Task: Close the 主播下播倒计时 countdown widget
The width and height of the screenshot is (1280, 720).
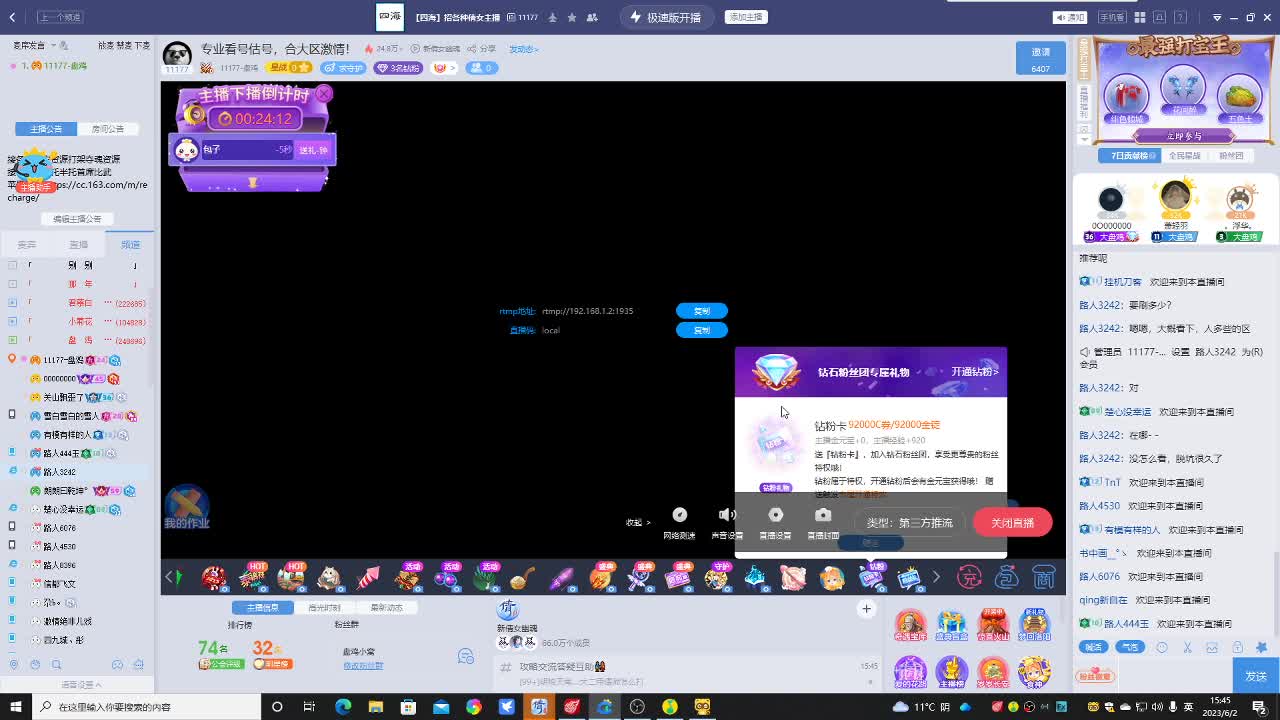Action: (323, 94)
